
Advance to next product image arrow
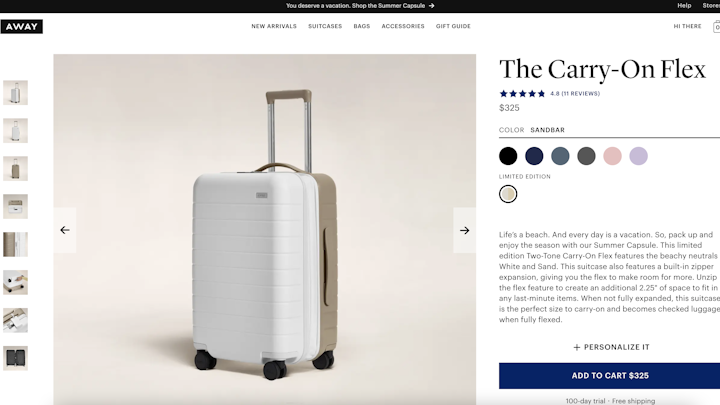click(x=464, y=230)
